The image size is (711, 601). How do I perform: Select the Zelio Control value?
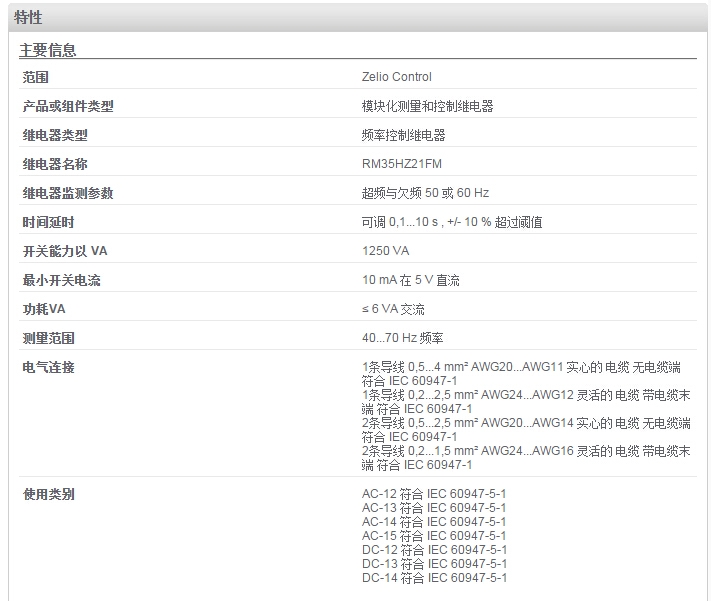pos(397,77)
